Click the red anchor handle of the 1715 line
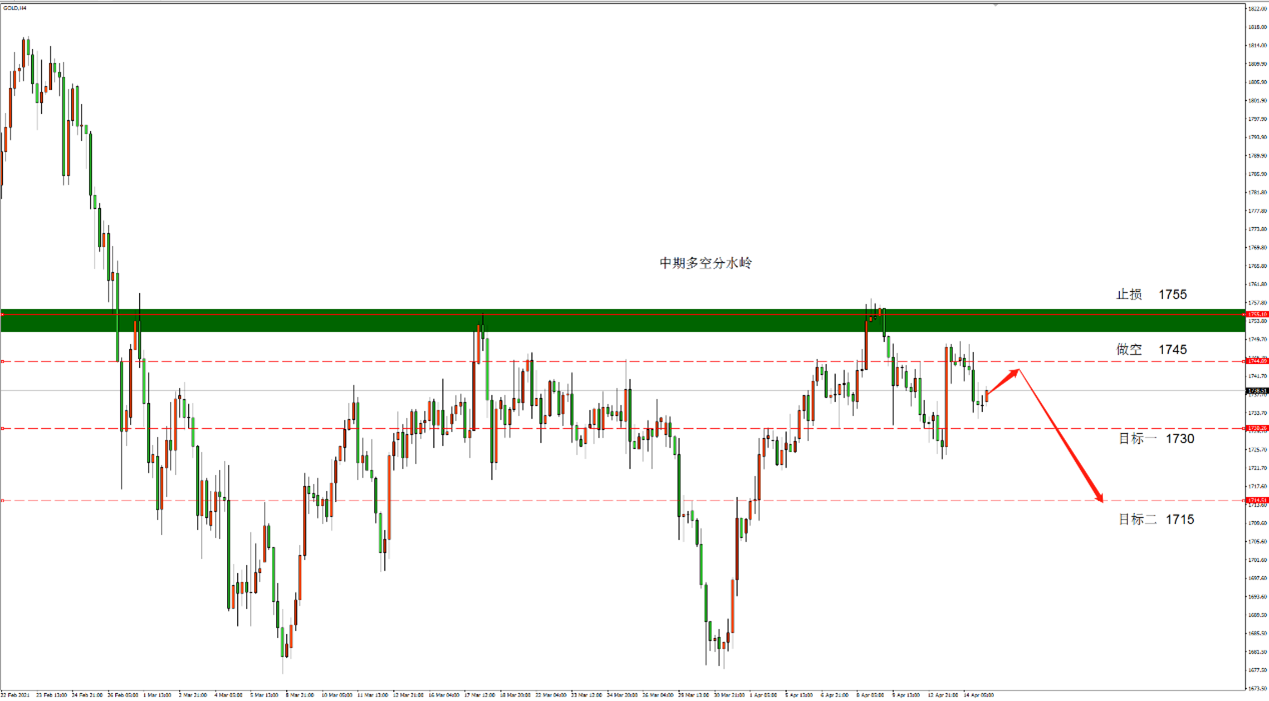1269x701 pixels. click(x=3, y=500)
